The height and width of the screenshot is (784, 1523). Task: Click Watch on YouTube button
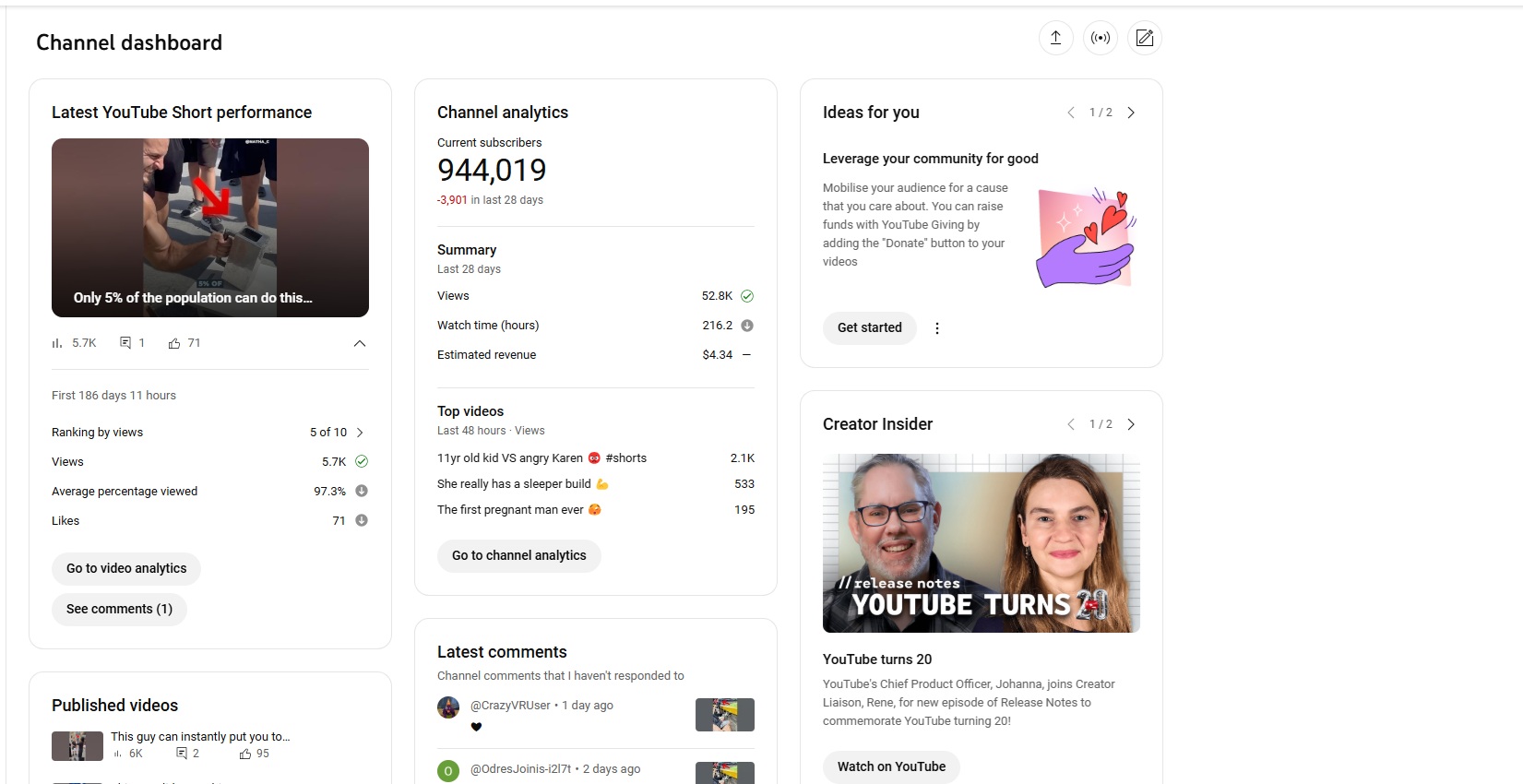891,766
